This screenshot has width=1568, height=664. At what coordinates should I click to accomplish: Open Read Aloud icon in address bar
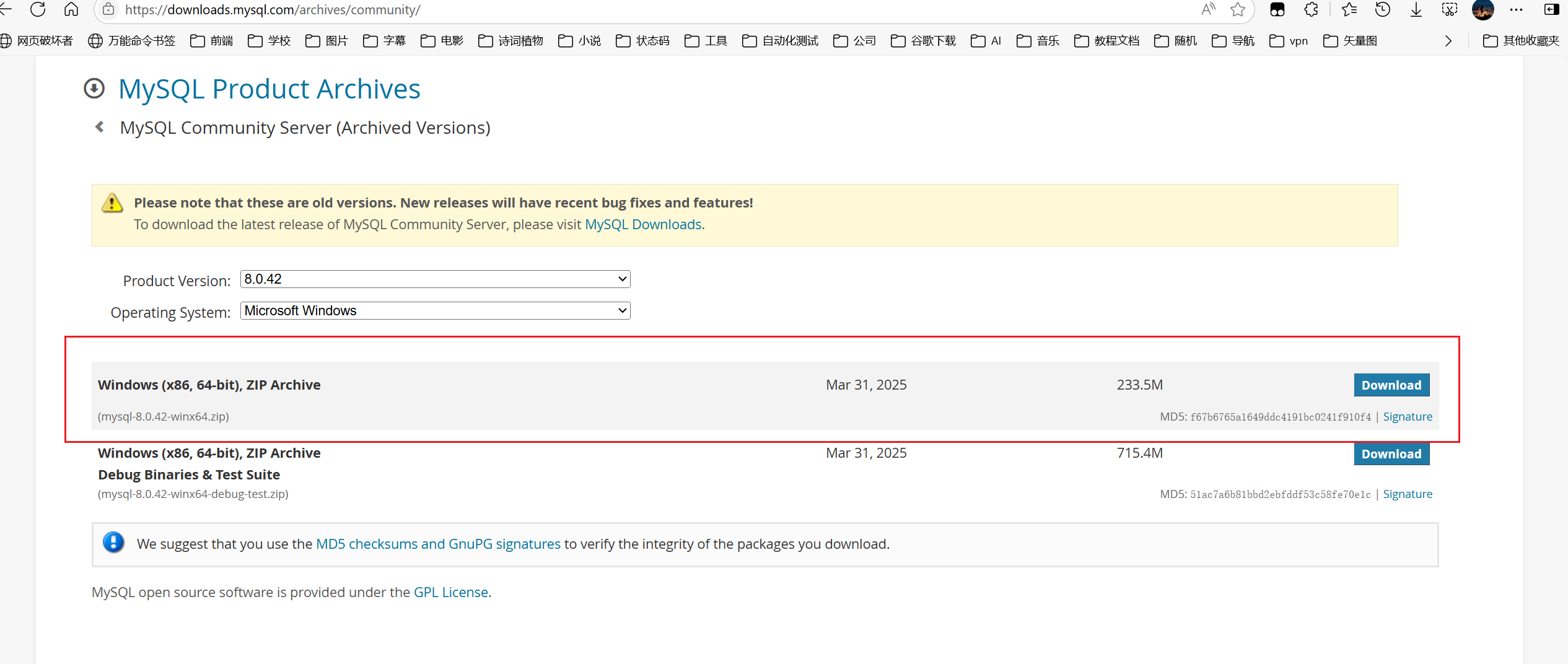pyautogui.click(x=1208, y=9)
